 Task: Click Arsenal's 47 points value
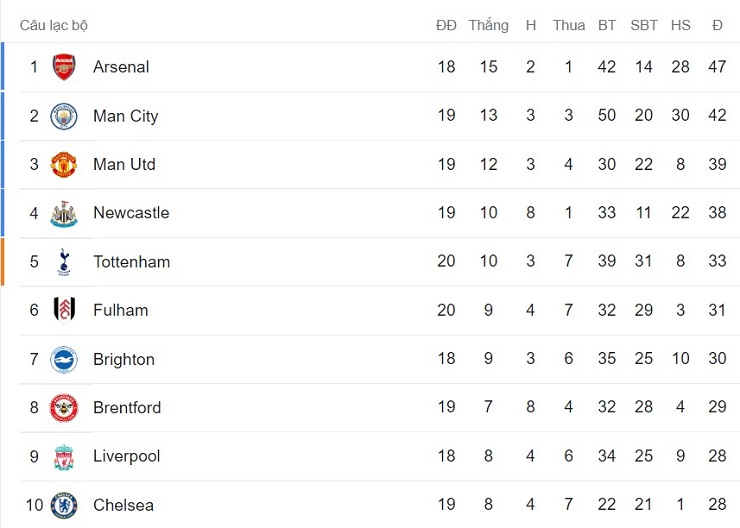(x=717, y=67)
